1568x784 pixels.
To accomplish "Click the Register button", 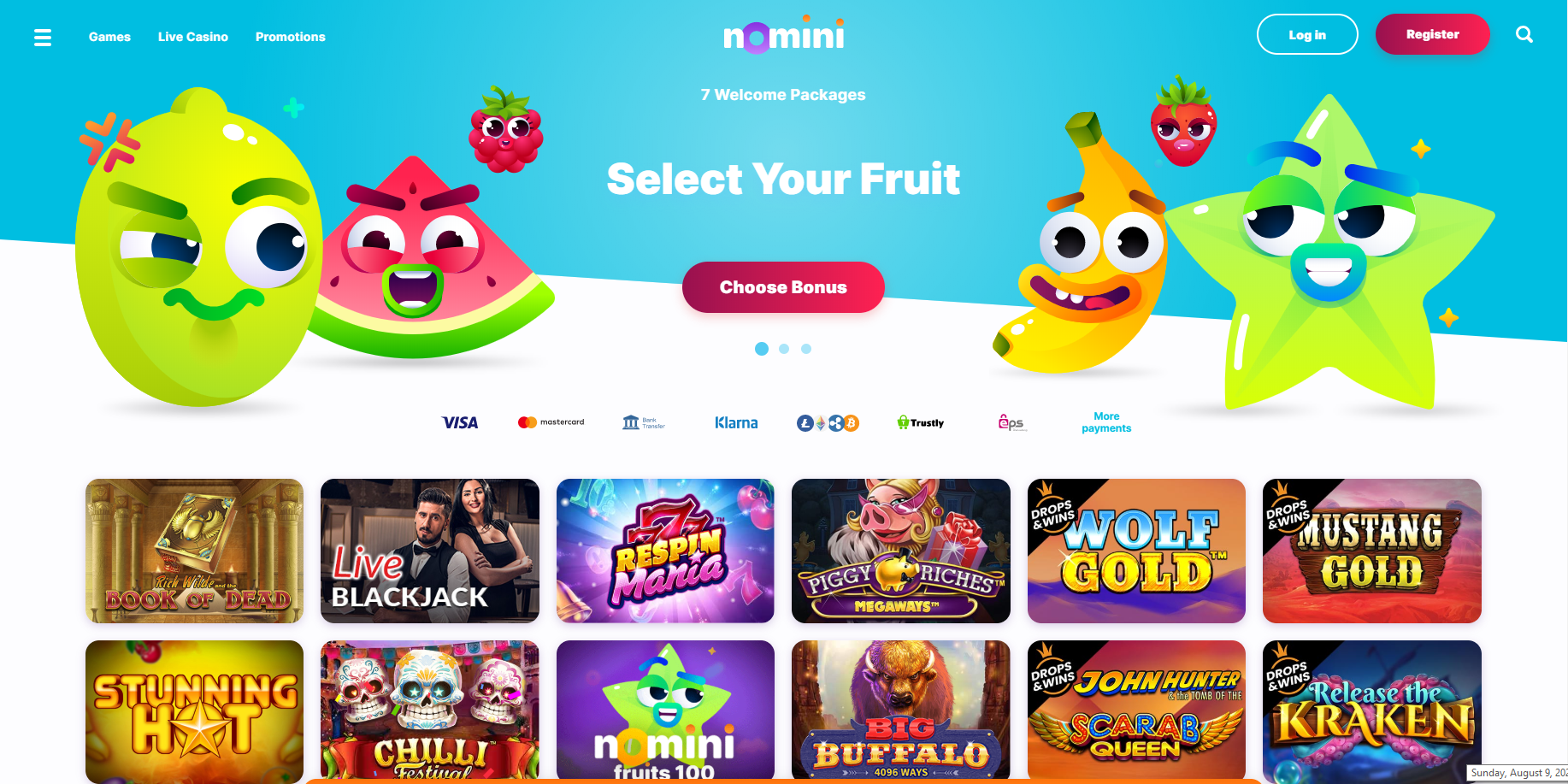I will [x=1433, y=34].
